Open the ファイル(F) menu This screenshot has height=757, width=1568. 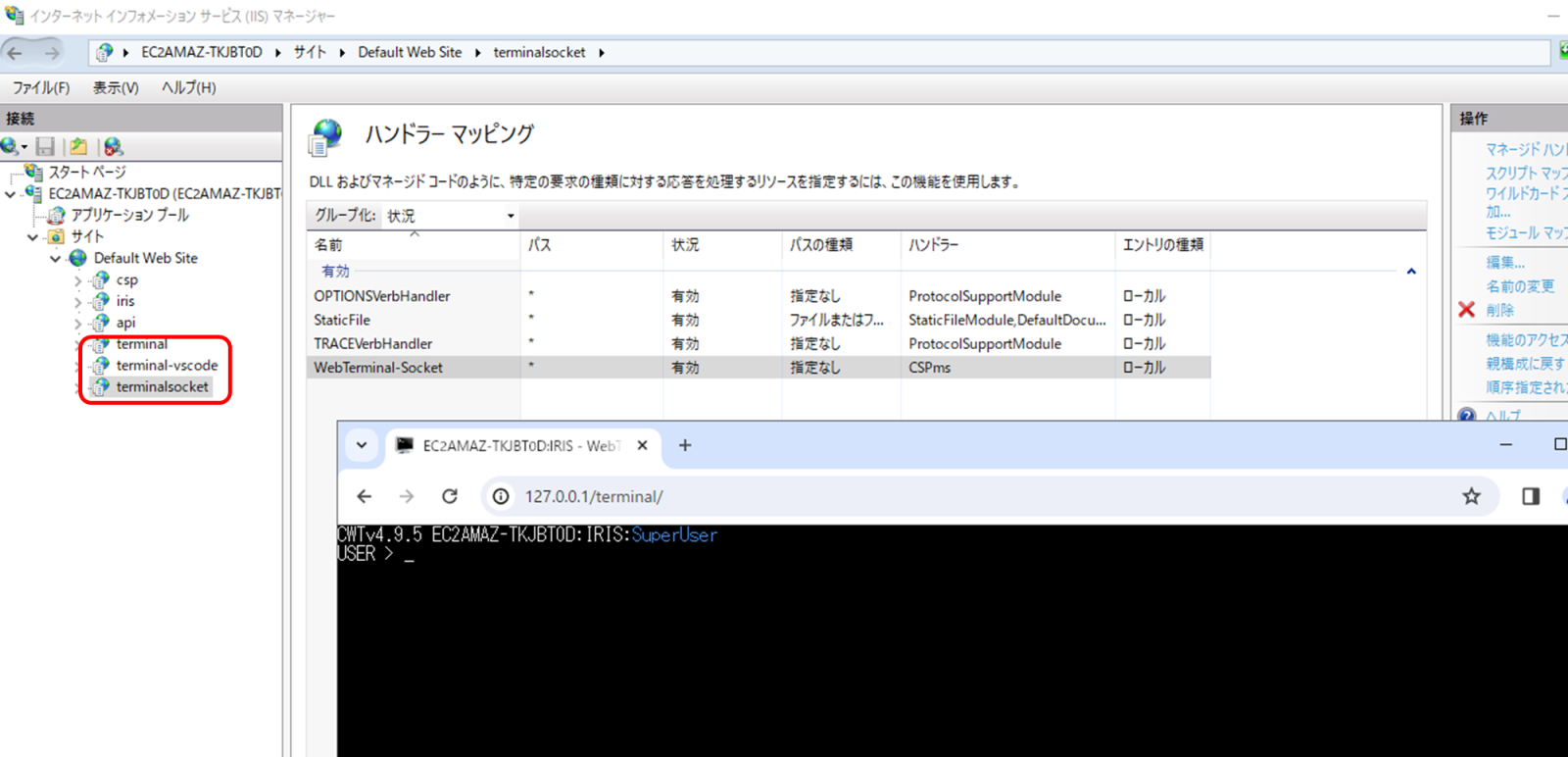coord(41,87)
